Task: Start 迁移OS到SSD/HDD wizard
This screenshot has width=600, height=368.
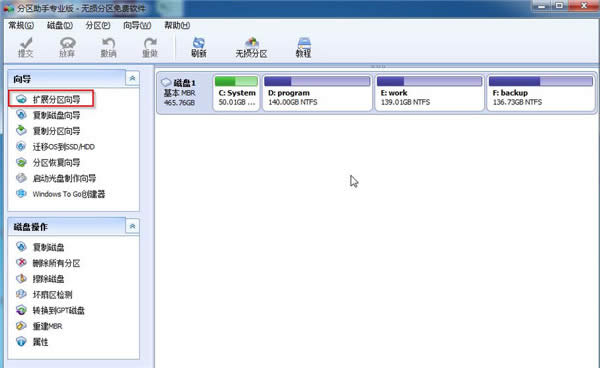Action: [64, 147]
